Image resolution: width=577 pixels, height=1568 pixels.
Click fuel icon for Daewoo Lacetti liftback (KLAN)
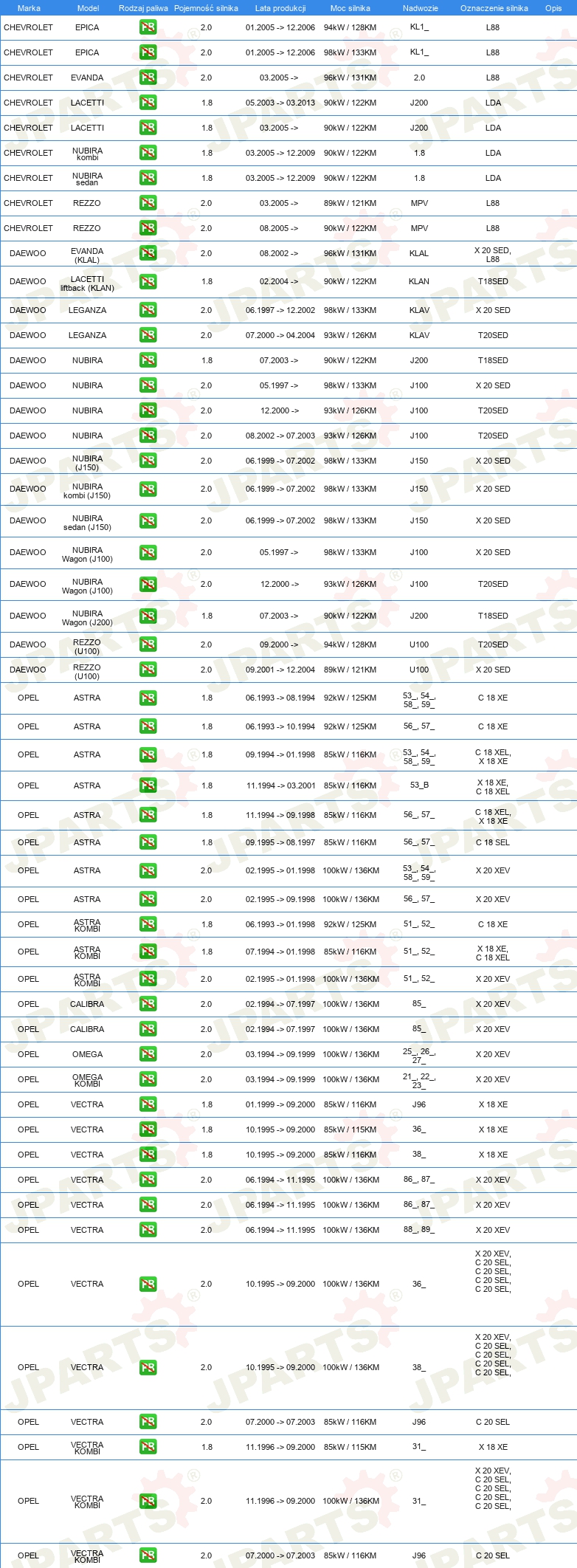point(148,281)
